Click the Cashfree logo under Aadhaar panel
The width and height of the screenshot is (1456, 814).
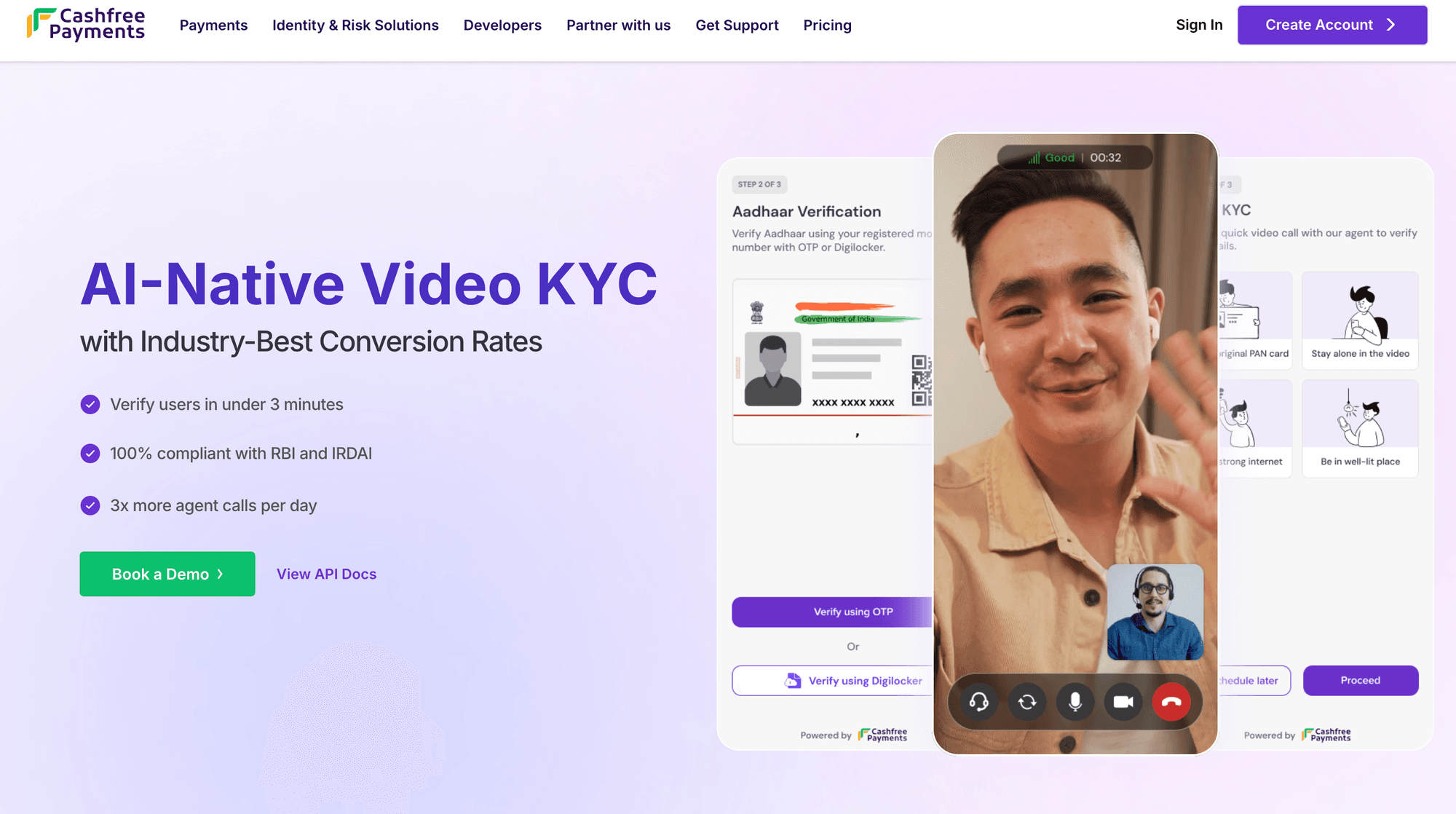point(882,735)
